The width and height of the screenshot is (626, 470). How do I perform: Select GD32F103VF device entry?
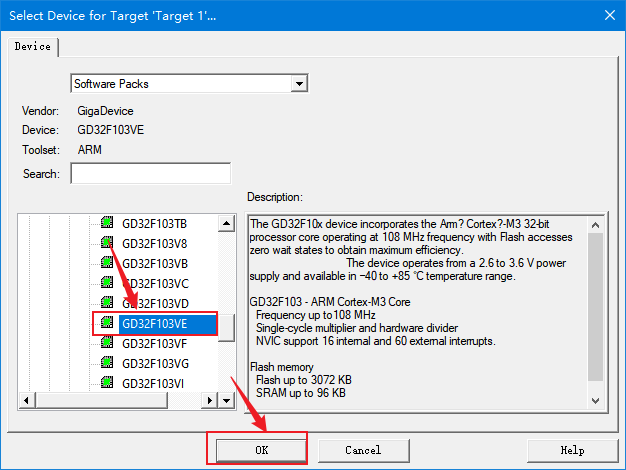click(x=155, y=343)
